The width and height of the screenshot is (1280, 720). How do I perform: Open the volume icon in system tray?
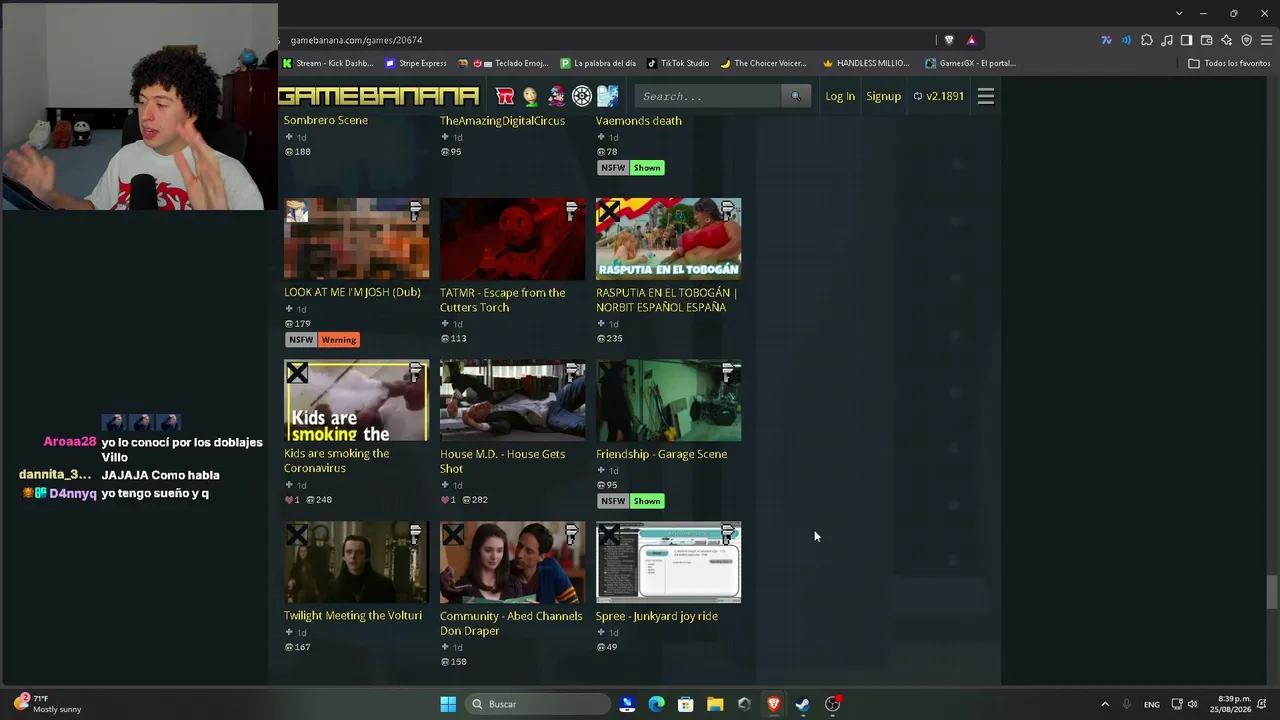pos(1192,704)
